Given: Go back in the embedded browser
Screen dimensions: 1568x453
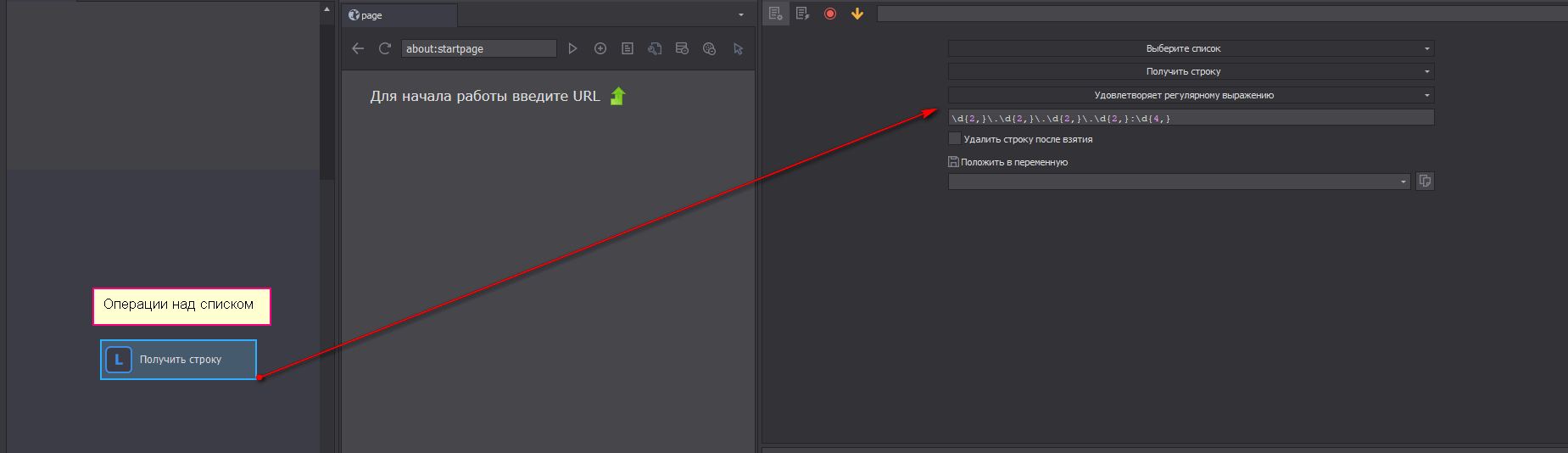Looking at the screenshot, I should tap(358, 48).
